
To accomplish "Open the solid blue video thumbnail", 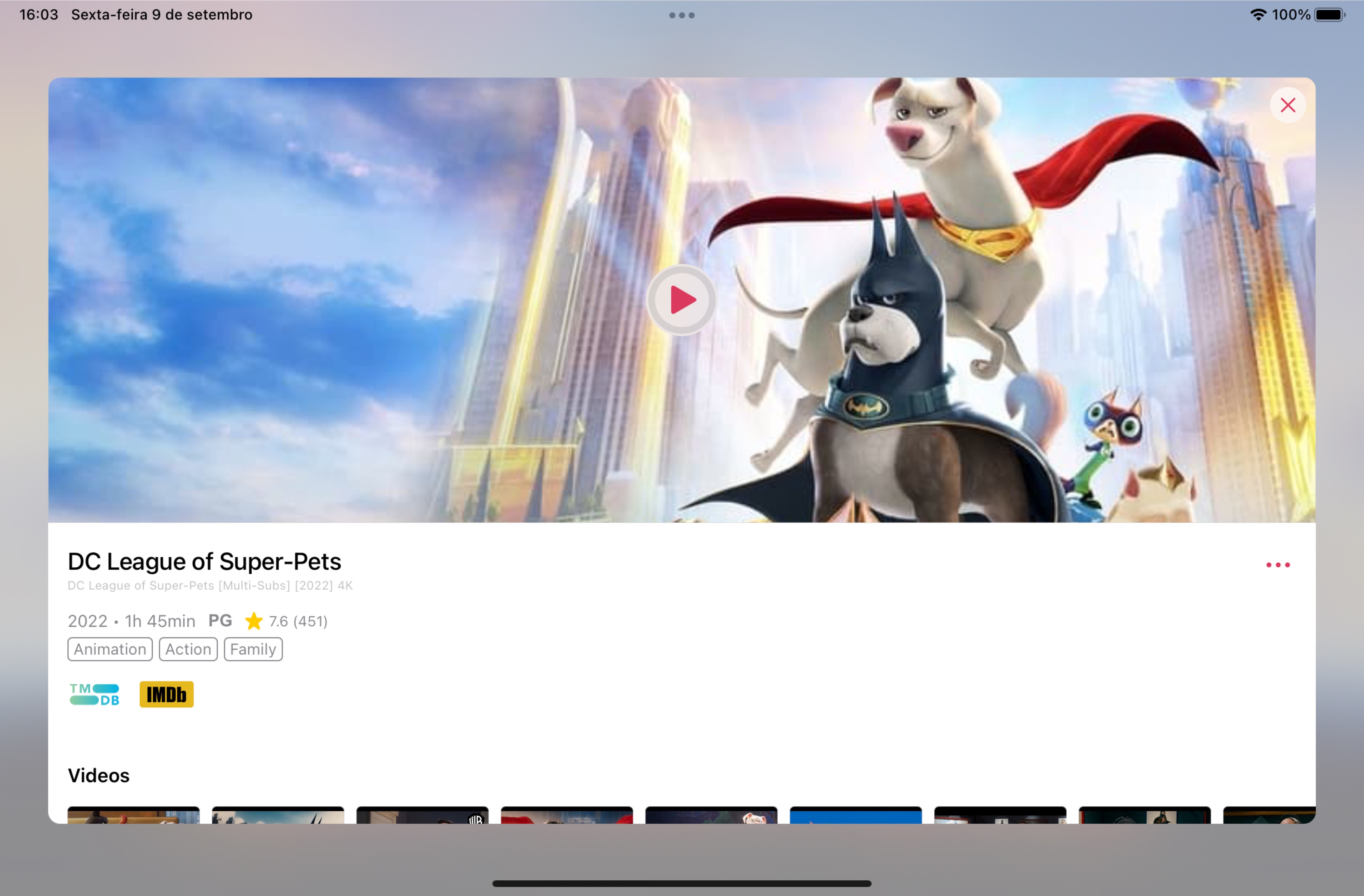I will [856, 815].
